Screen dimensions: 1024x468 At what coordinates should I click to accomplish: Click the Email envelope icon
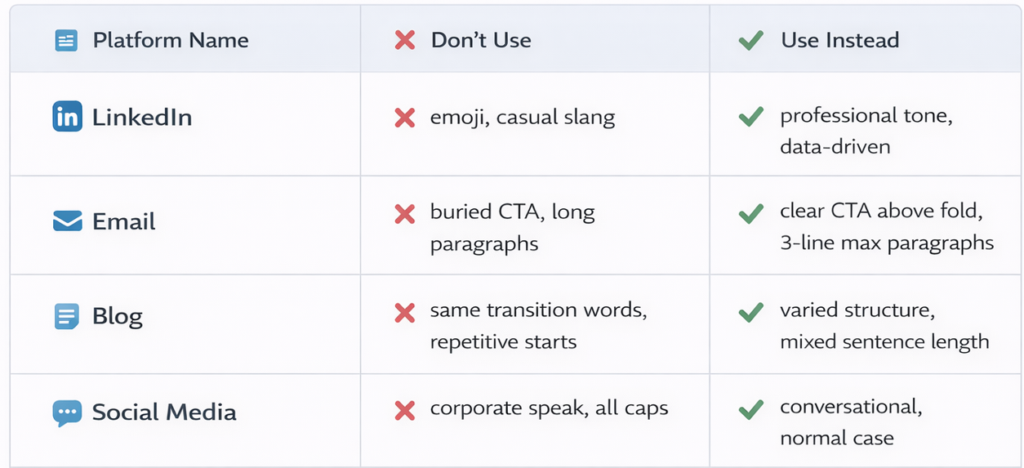67,221
